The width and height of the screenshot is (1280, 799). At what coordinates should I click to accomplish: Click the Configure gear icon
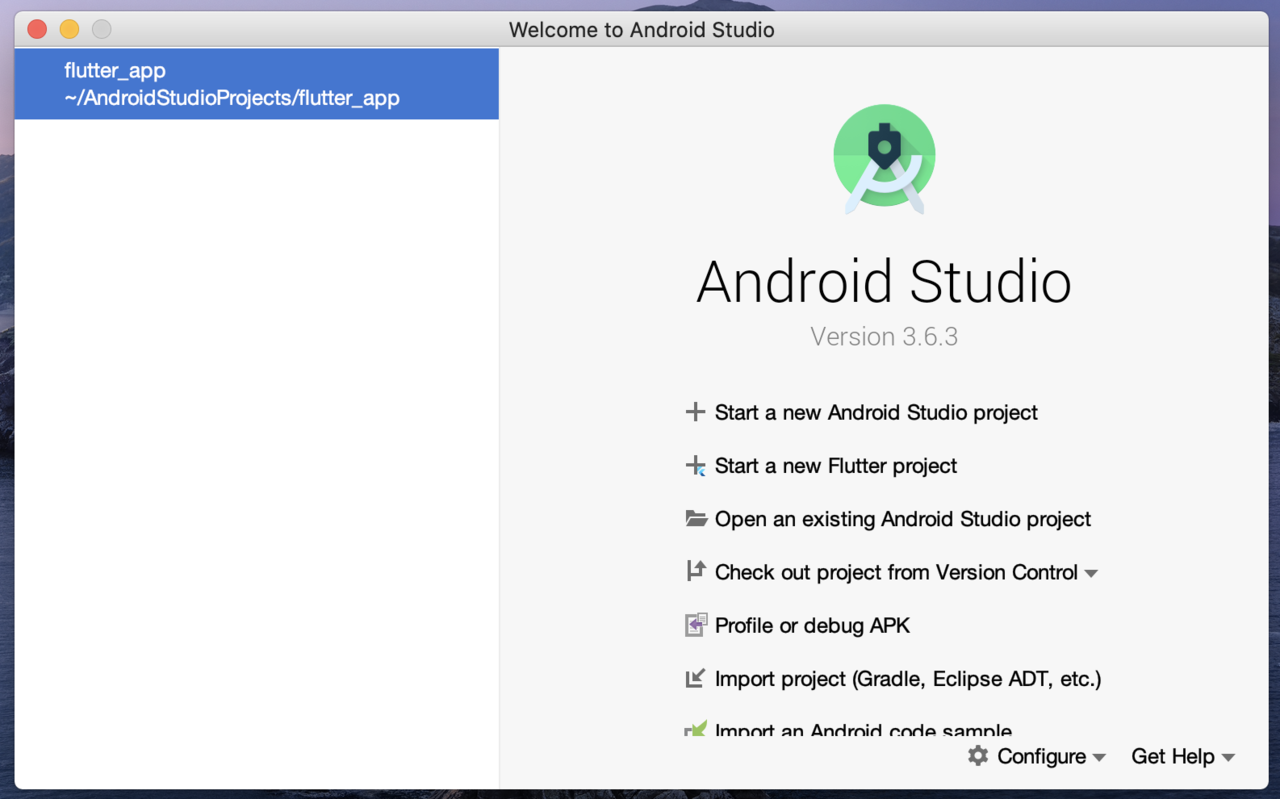coord(978,756)
